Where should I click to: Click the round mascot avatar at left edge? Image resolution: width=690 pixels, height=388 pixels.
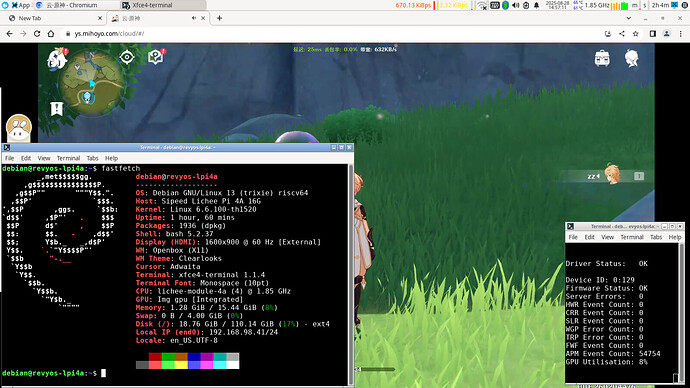18,128
